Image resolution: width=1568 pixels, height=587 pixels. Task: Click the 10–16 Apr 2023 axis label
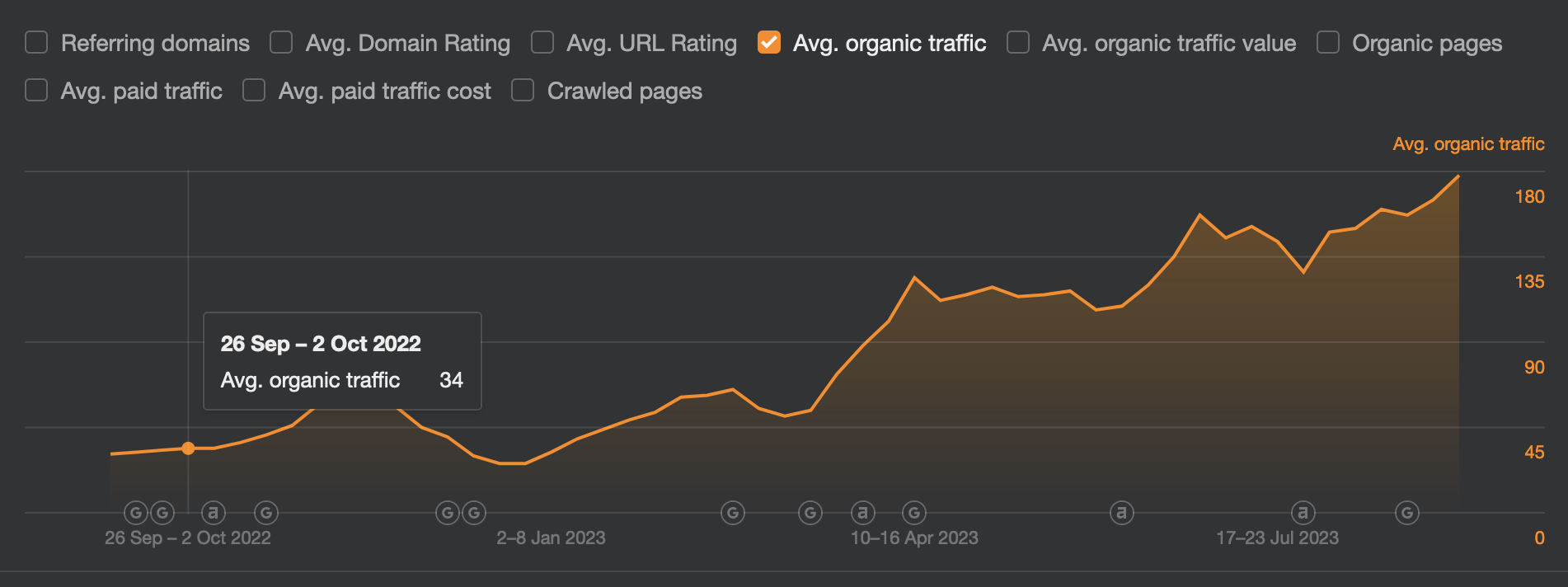pos(914,538)
